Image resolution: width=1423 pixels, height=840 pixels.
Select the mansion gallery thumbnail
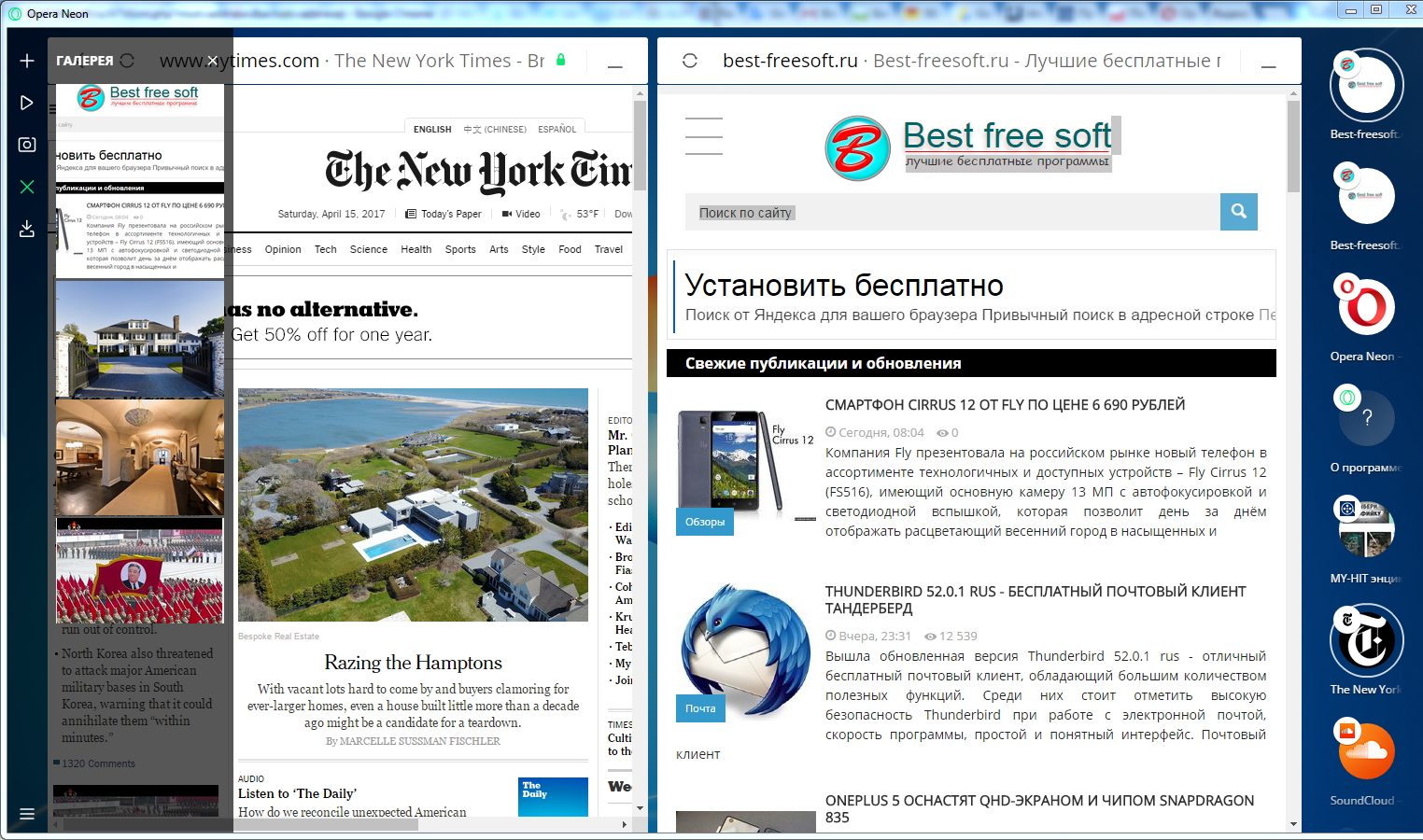(x=140, y=340)
